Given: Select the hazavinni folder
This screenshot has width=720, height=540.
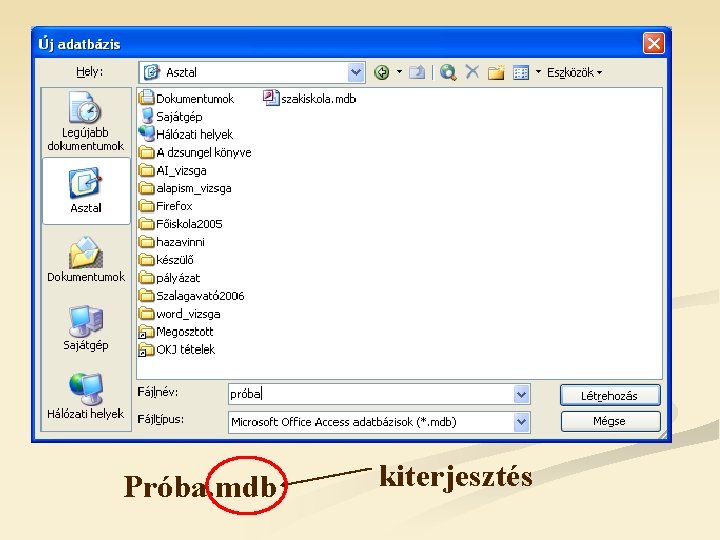Looking at the screenshot, I should (172, 242).
